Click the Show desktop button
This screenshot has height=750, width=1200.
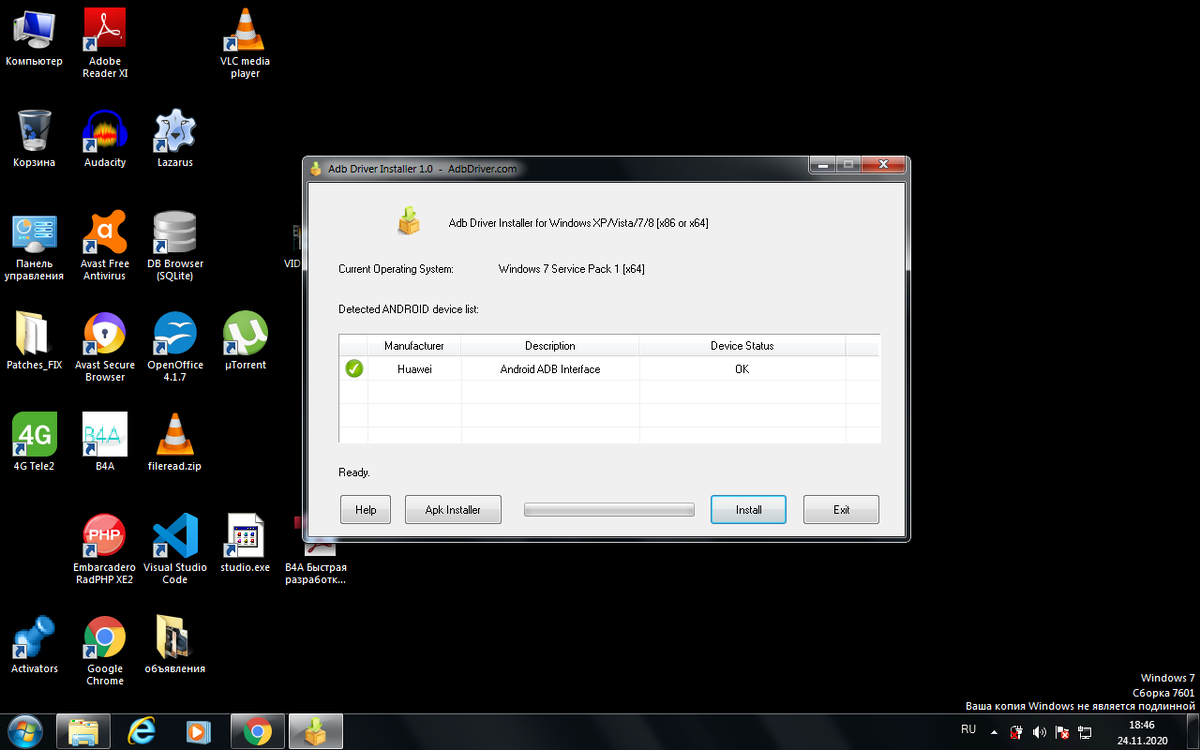pos(1192,732)
